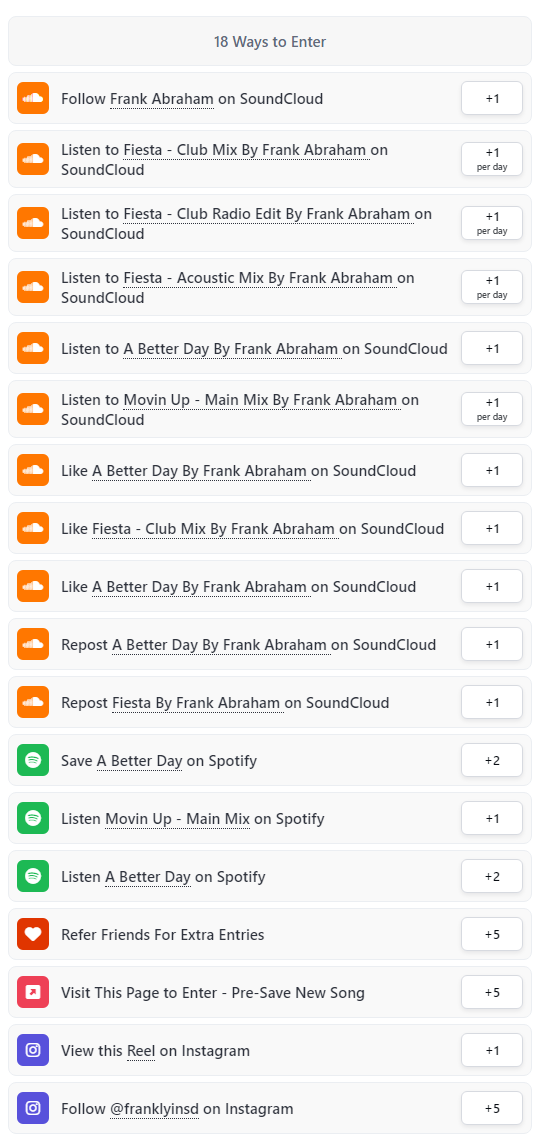Claim +5 for Refer Friends For Extra Entries
540x1140 pixels.
(492, 934)
